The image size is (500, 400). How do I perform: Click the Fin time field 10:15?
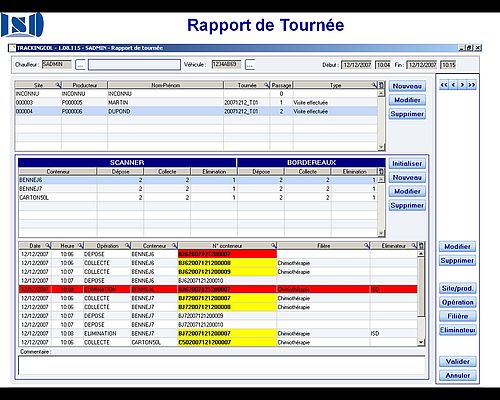448,65
